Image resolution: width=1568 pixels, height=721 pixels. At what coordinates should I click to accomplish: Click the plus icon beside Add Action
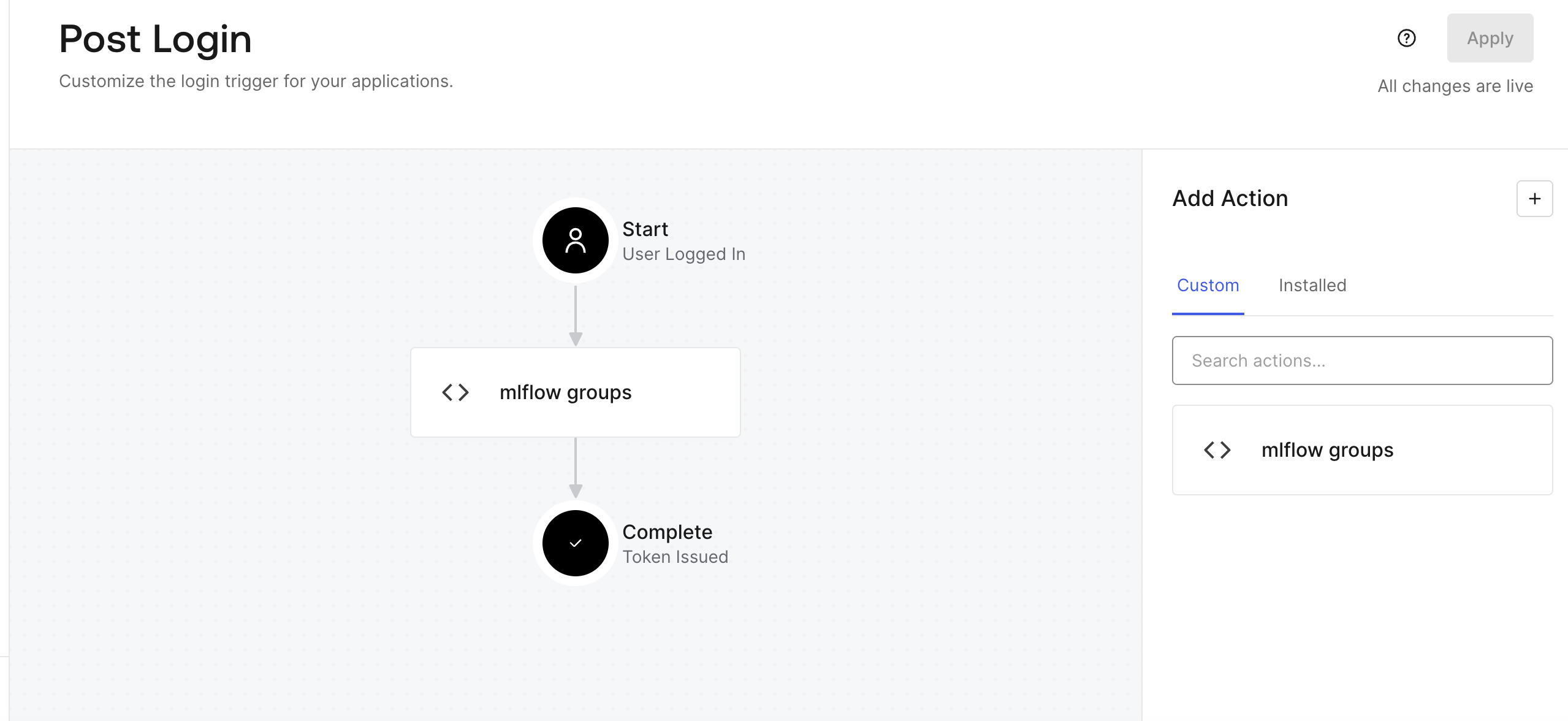(1534, 199)
